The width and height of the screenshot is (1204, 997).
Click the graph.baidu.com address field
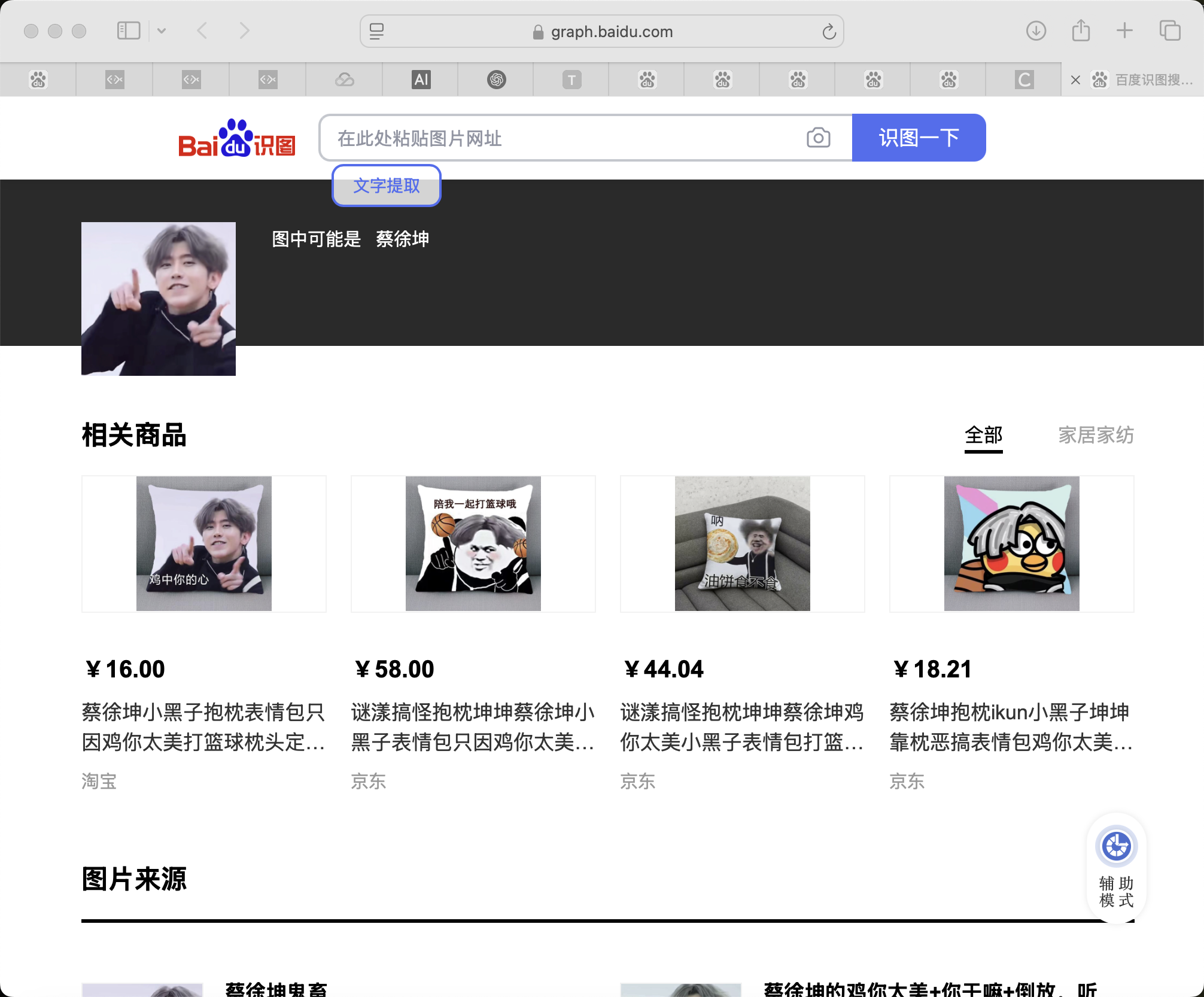(602, 31)
